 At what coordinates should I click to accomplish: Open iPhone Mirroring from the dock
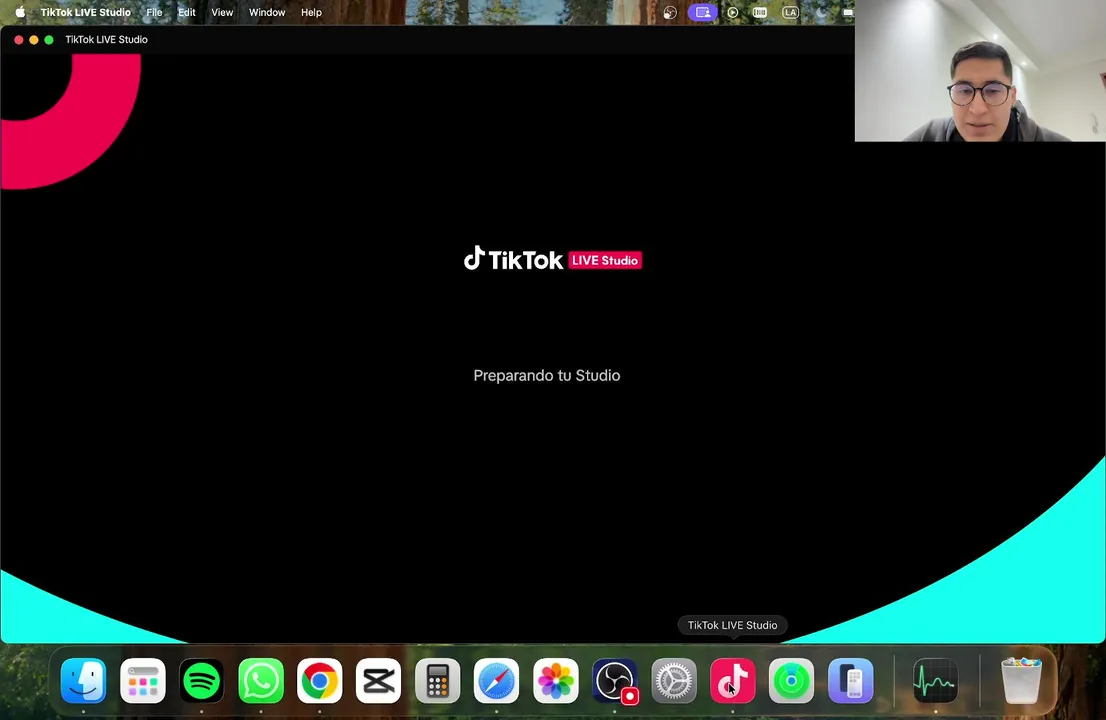tap(851, 681)
